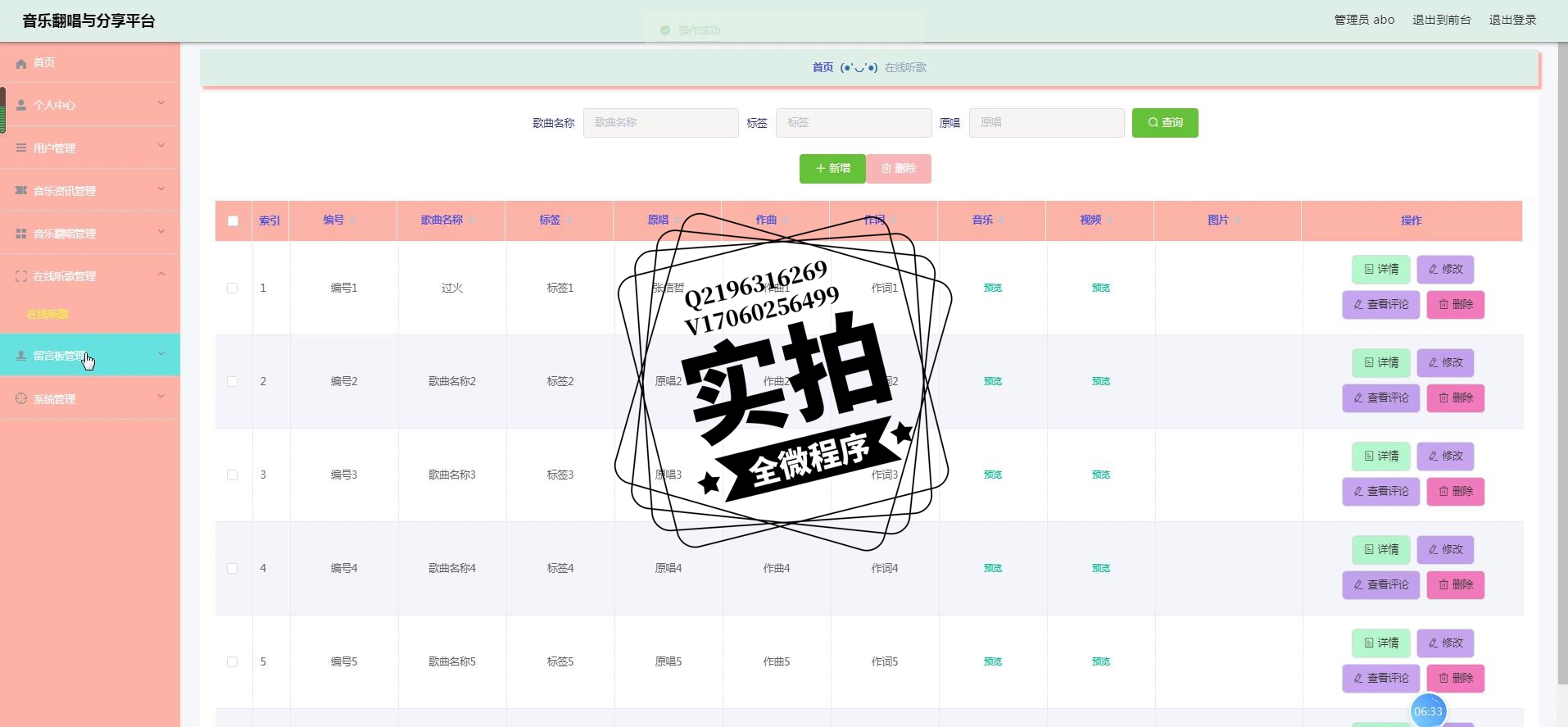Check the checkbox for row 4
Screen dimensions: 1568x727
click(233, 569)
